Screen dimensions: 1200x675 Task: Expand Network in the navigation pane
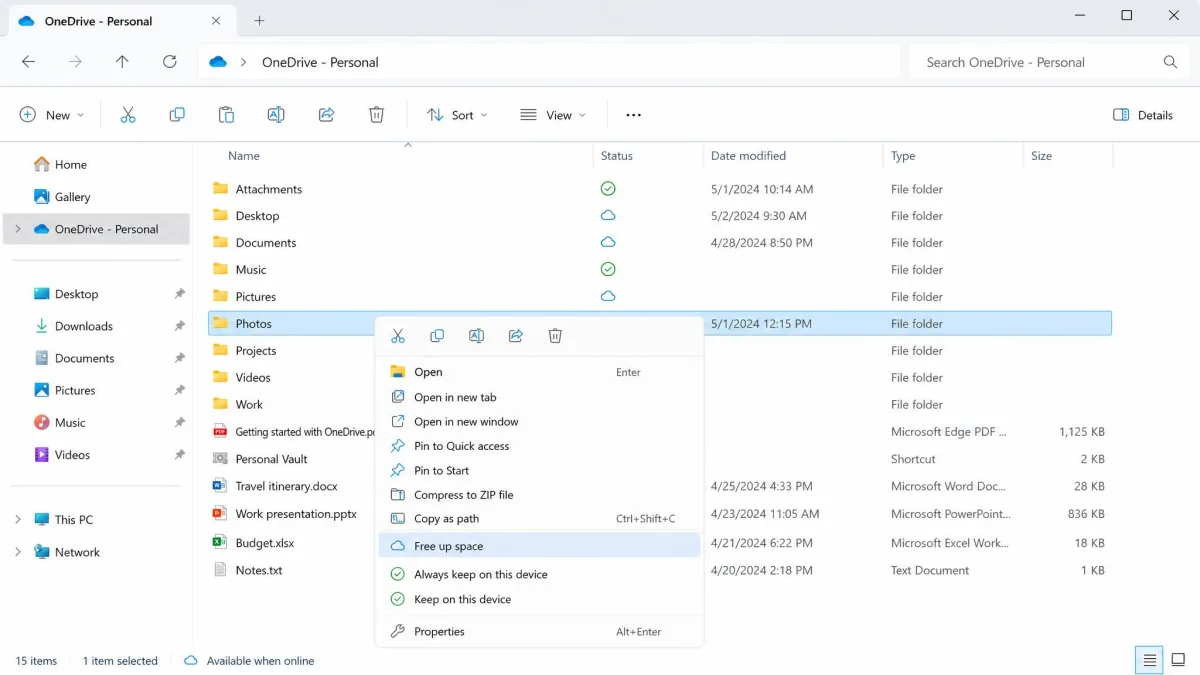pos(18,552)
